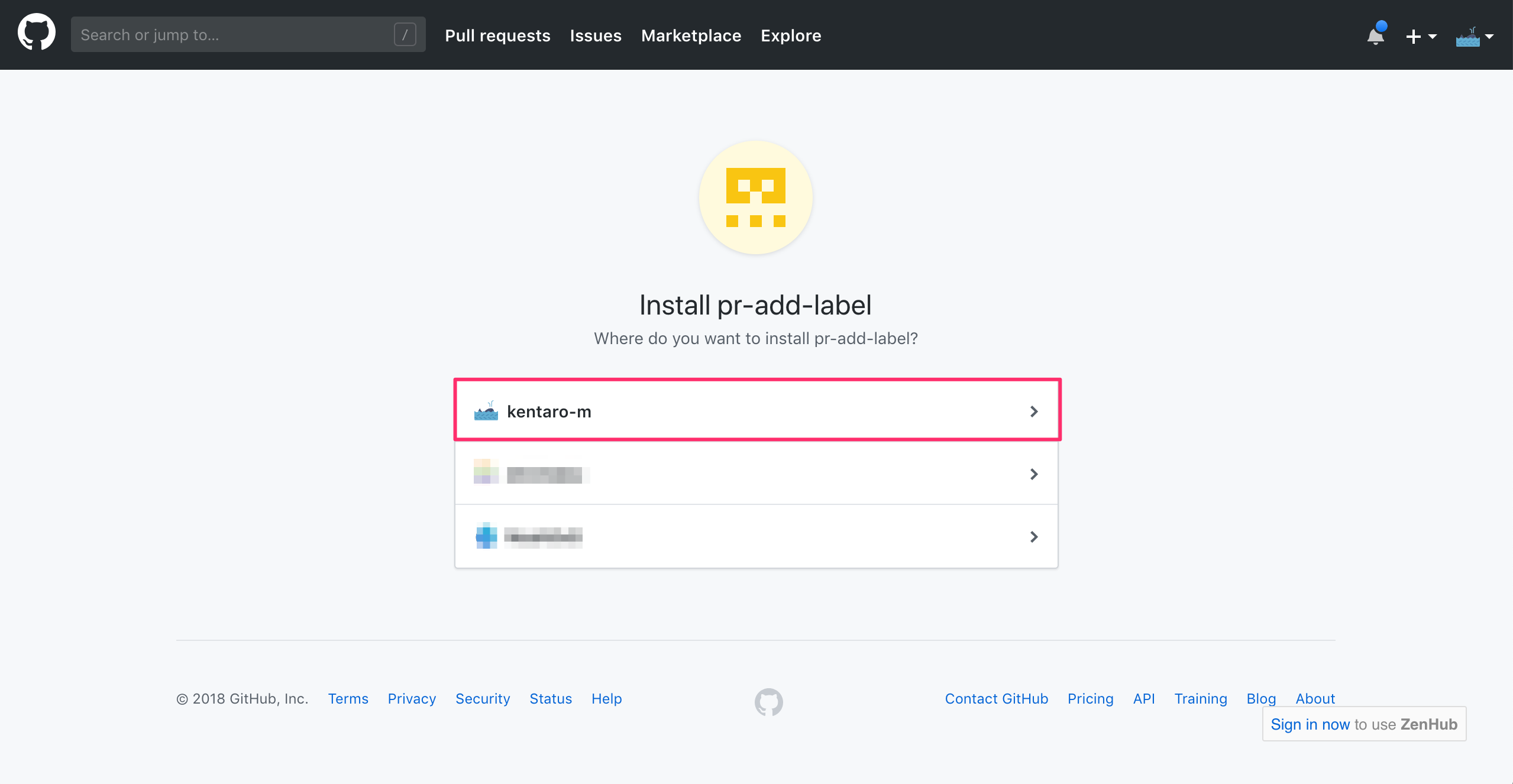Open your profile avatar menu
The height and width of the screenshot is (784, 1513).
click(1471, 35)
